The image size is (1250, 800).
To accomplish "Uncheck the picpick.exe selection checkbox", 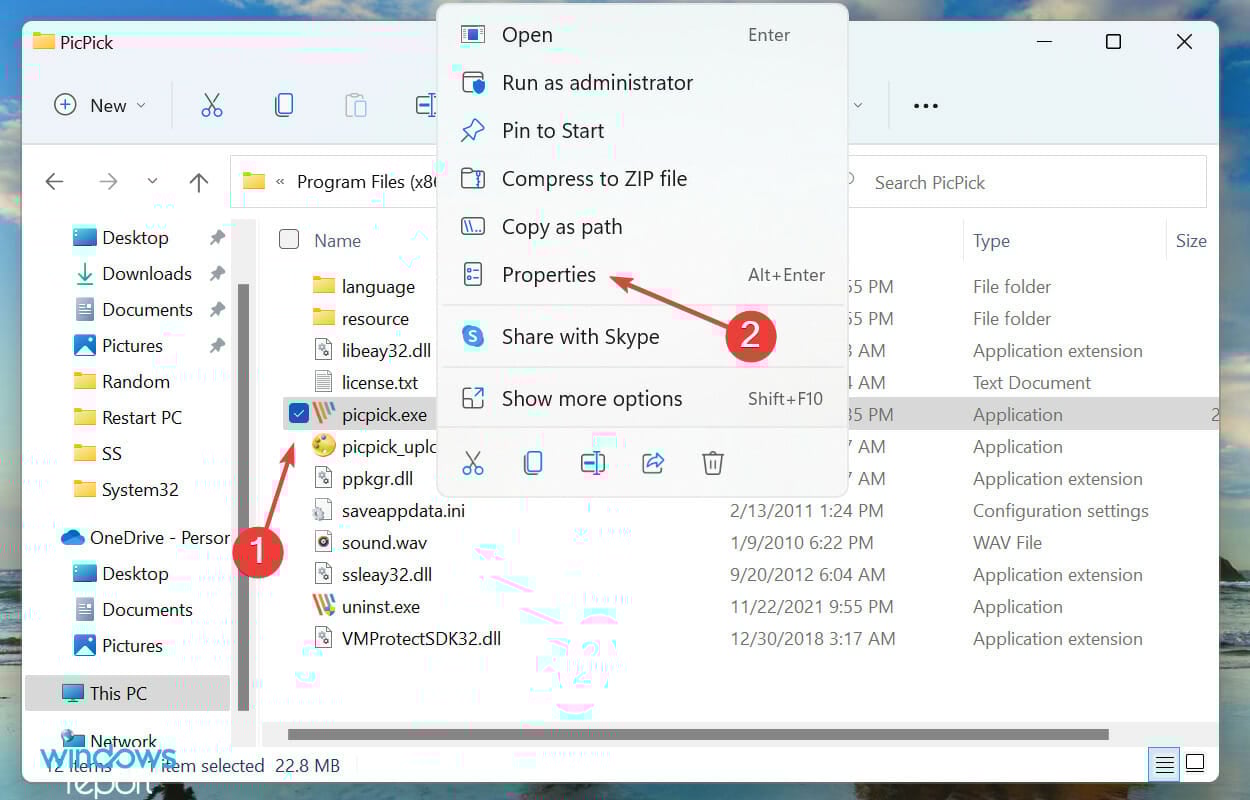I will 298,413.
